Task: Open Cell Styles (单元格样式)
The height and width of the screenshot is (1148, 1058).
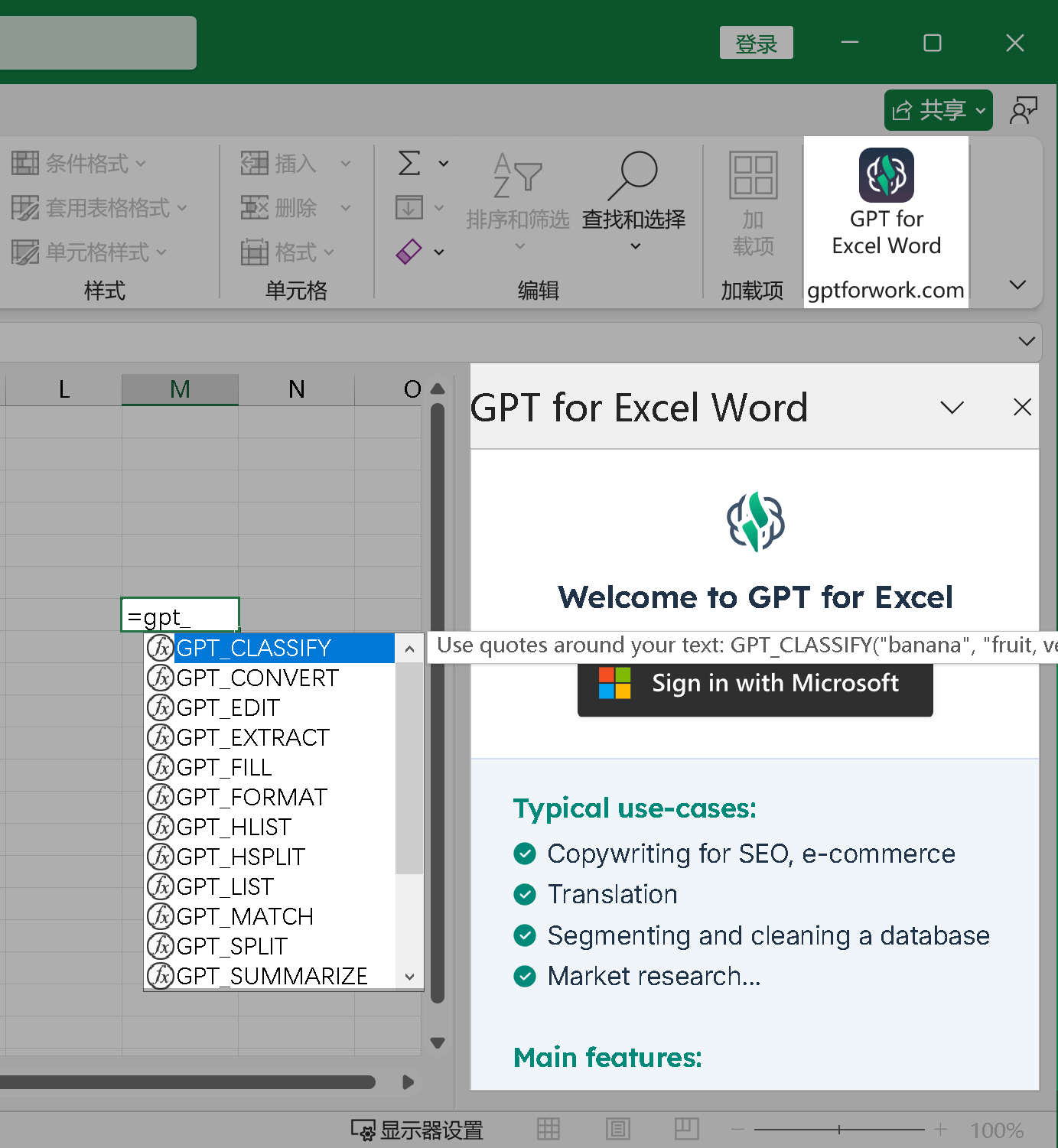Action: pyautogui.click(x=89, y=252)
